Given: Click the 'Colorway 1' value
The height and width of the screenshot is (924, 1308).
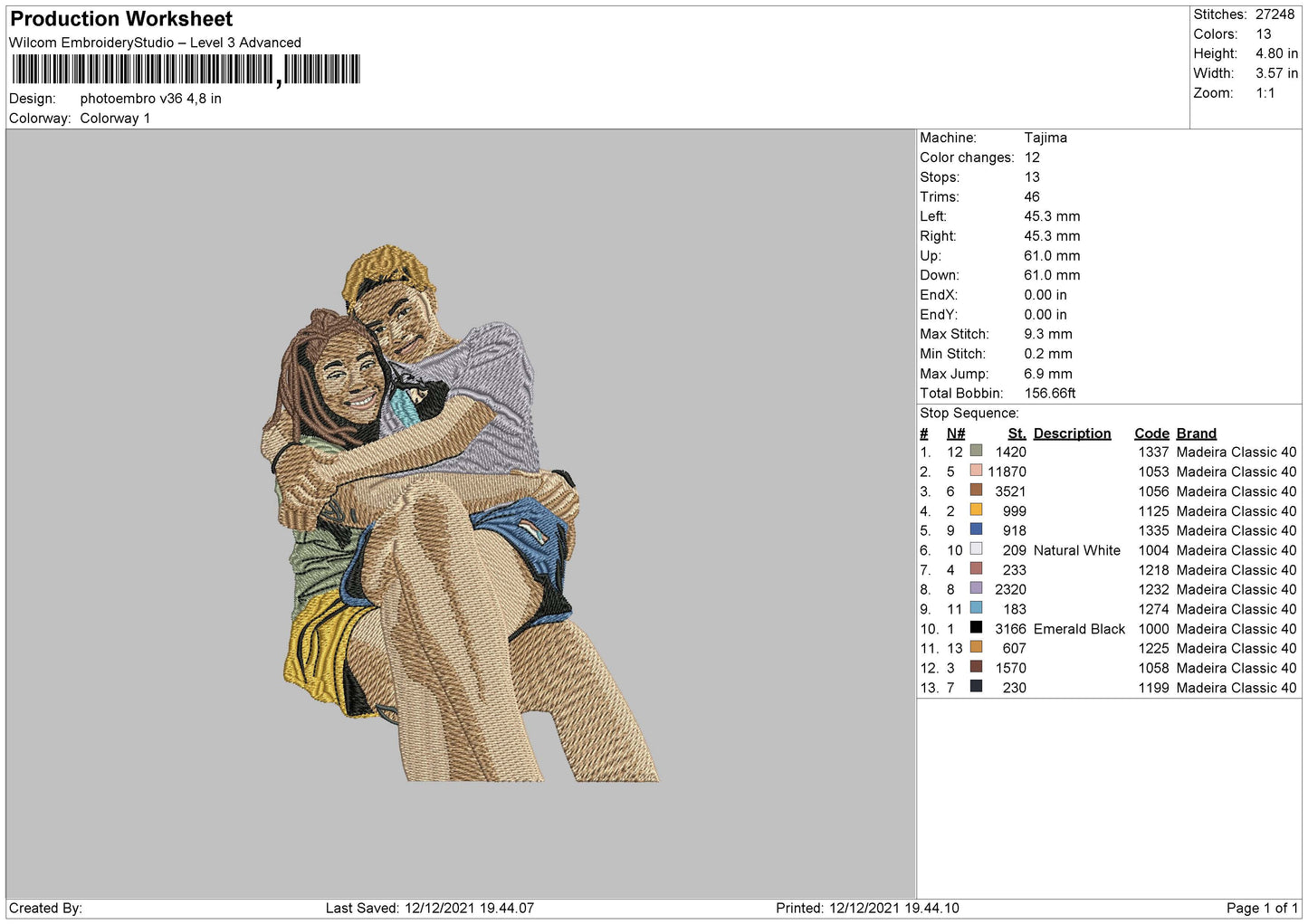Looking at the screenshot, I should [115, 119].
